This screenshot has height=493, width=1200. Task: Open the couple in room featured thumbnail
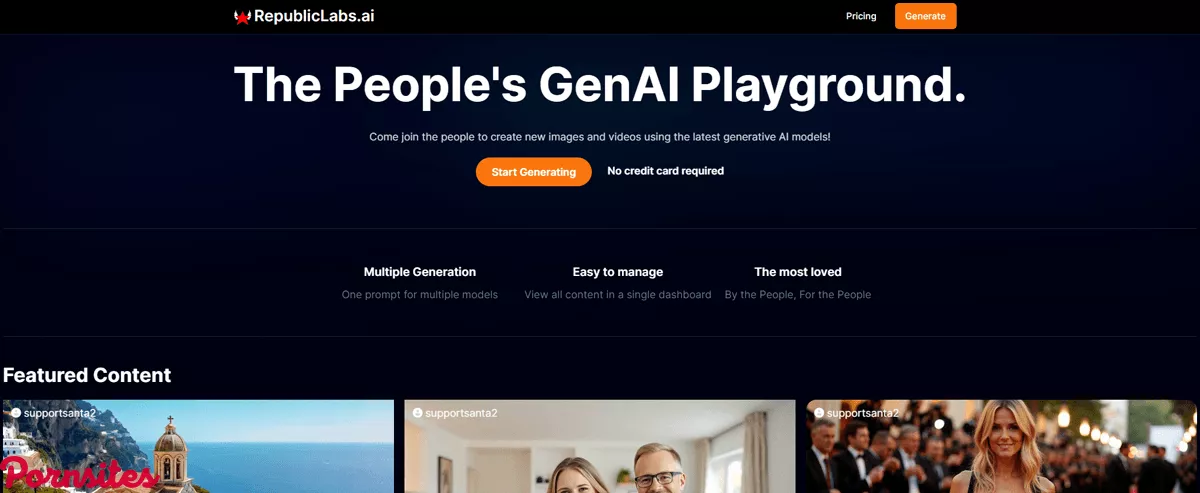[600, 447]
